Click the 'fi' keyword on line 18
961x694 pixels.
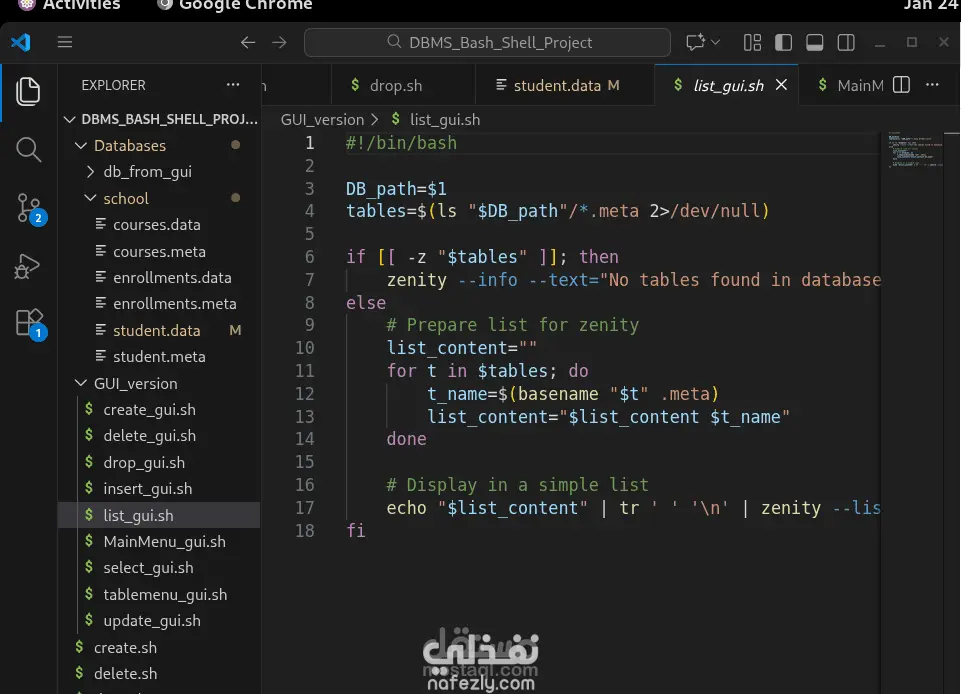pos(355,530)
